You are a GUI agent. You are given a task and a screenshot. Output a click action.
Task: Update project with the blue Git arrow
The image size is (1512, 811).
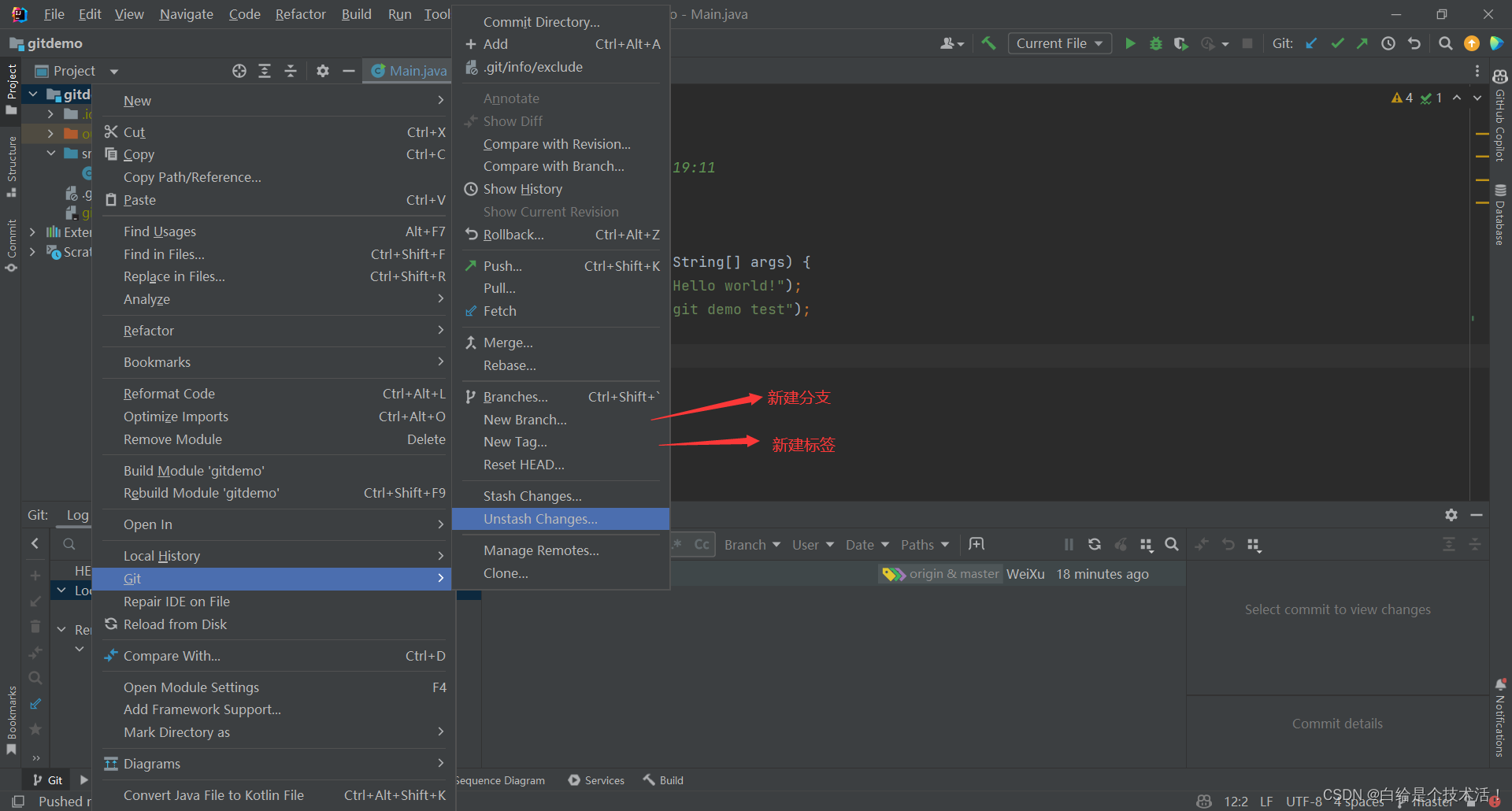[x=1311, y=43]
